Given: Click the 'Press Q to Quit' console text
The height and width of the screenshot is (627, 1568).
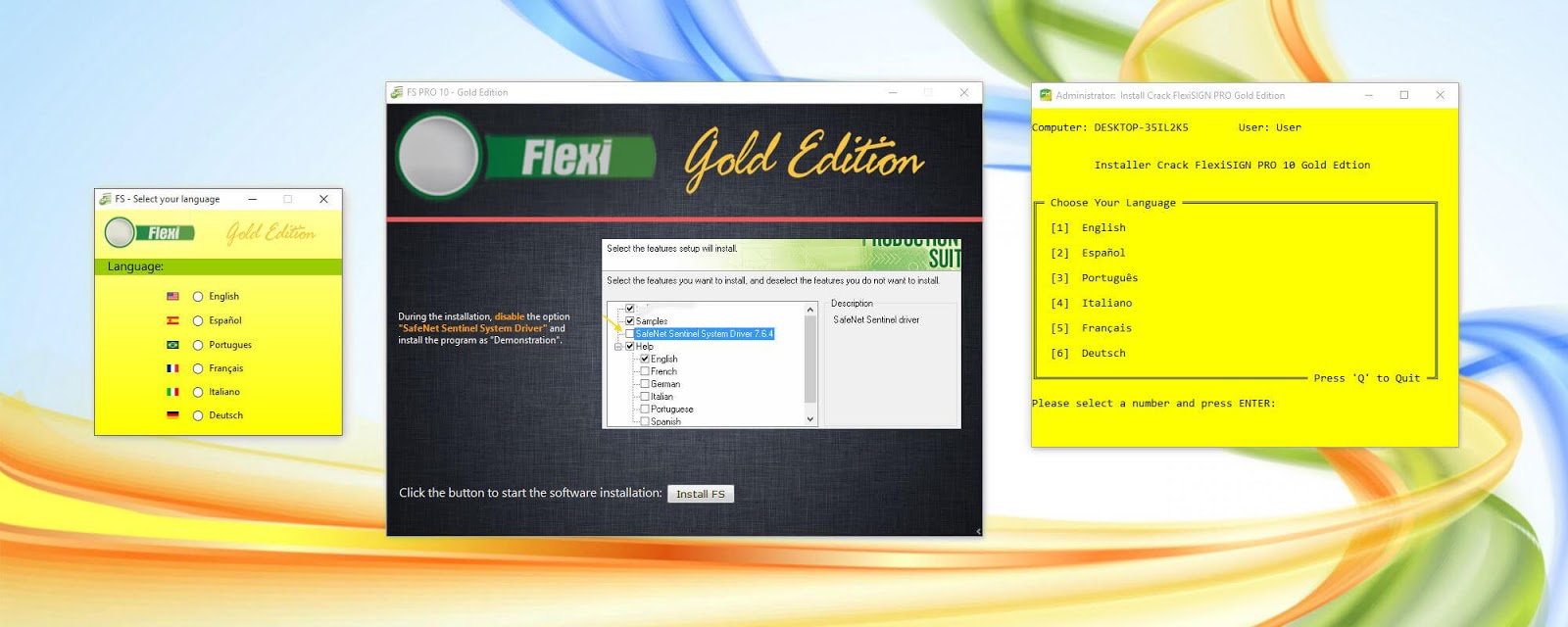Looking at the screenshot, I should pyautogui.click(x=1367, y=378).
